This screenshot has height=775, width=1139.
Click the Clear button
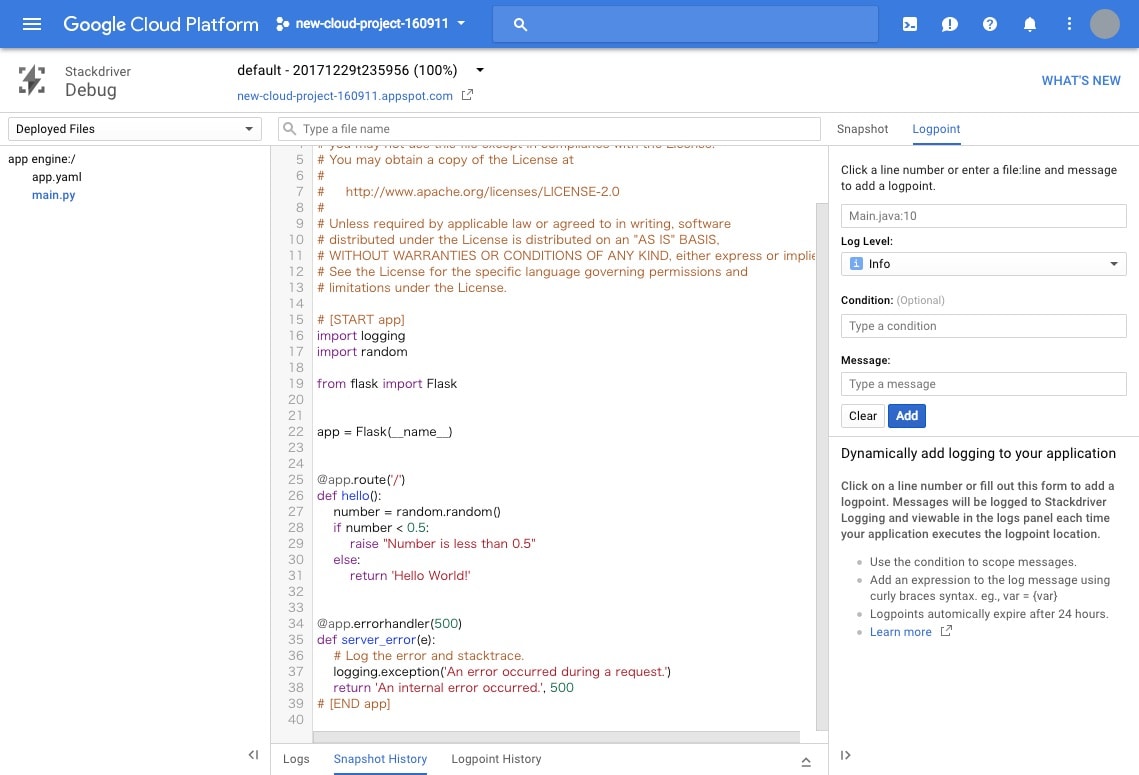[862, 415]
